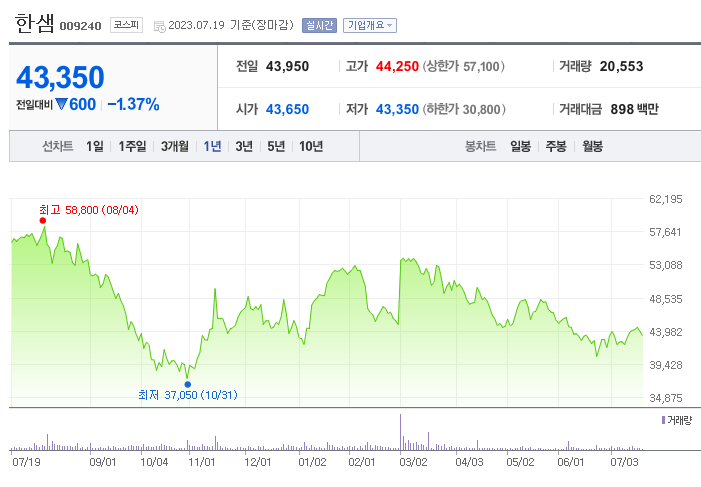Click the 봉차트 label
This screenshot has width=701, height=487.
coord(481,146)
